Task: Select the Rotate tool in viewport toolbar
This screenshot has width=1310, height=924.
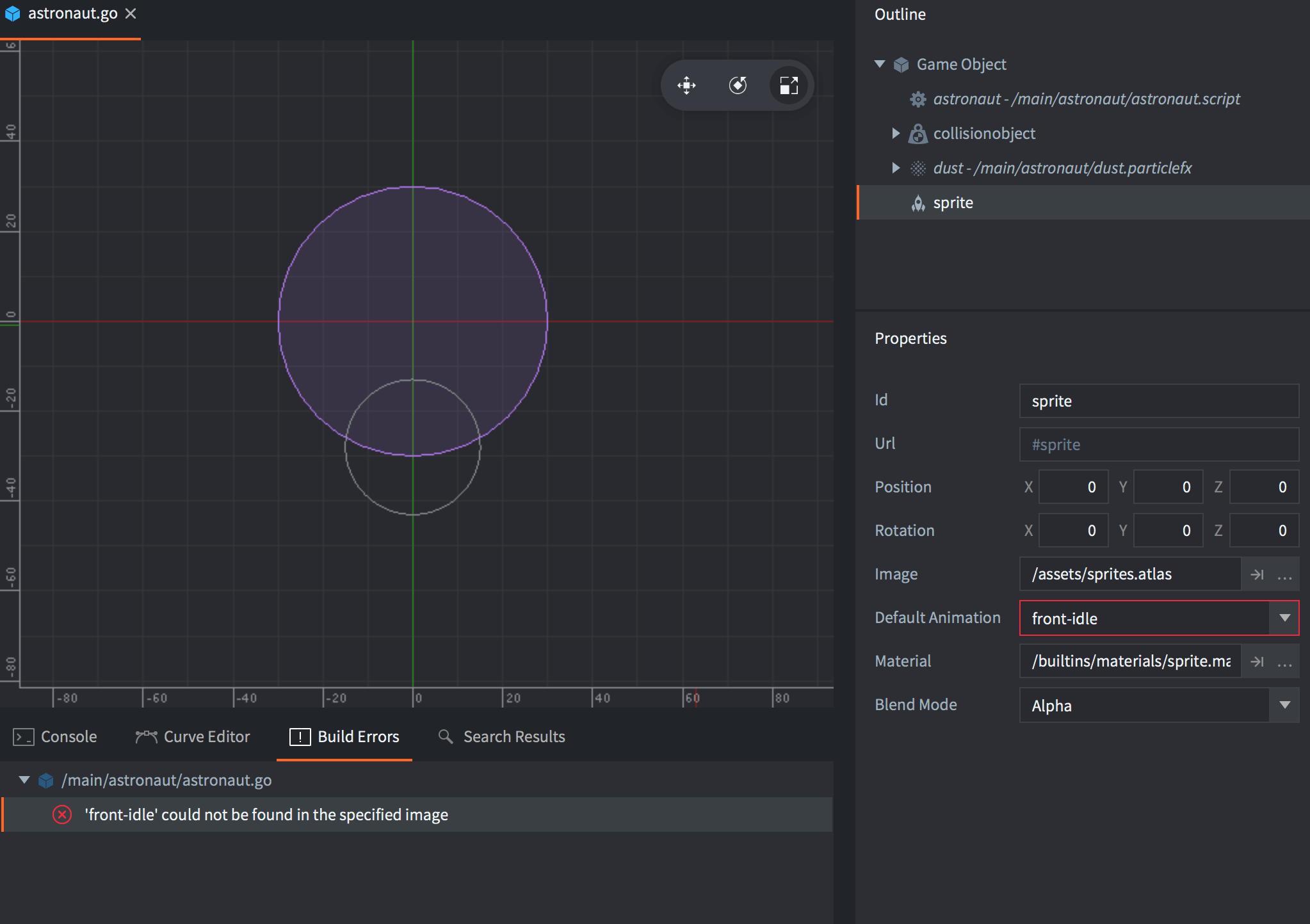Action: (x=738, y=85)
